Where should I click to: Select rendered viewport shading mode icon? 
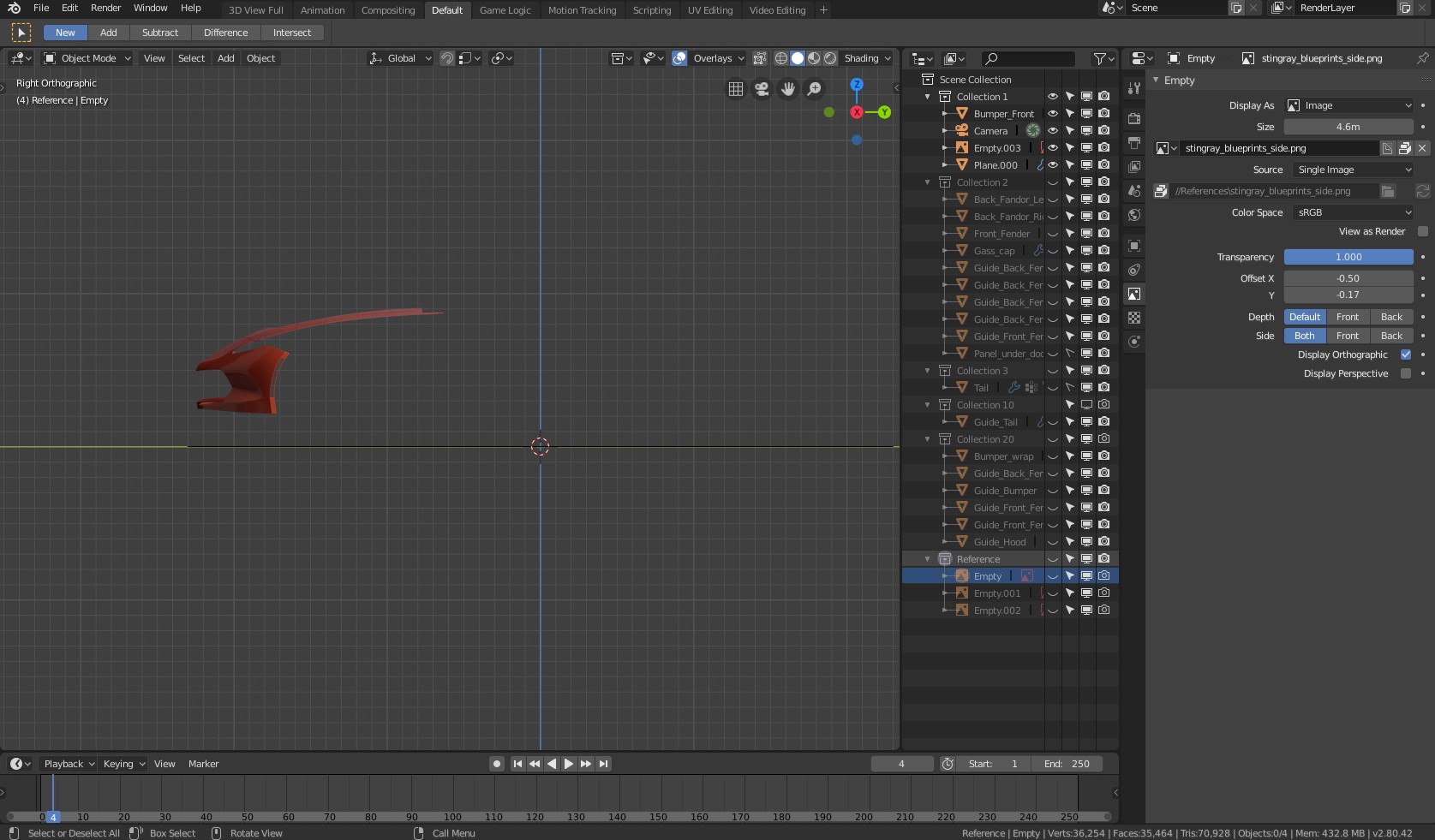tap(830, 58)
